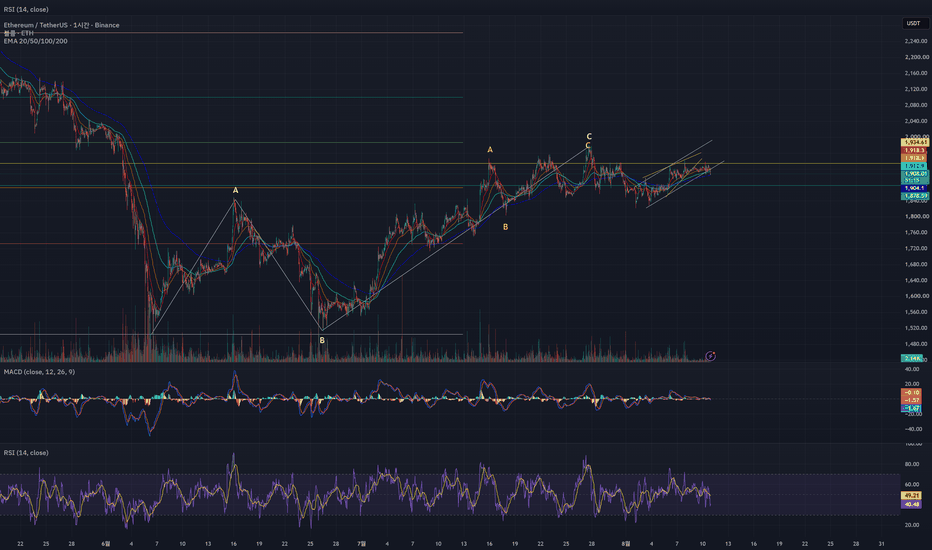Click the USDT currency button on price scale
Screen dimensions: 932x550
[x=915, y=23]
